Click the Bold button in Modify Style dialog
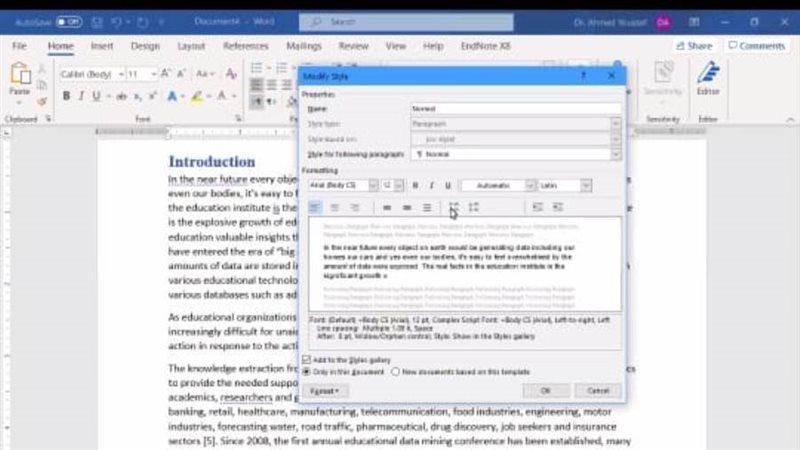The height and width of the screenshot is (450, 800). [x=416, y=186]
